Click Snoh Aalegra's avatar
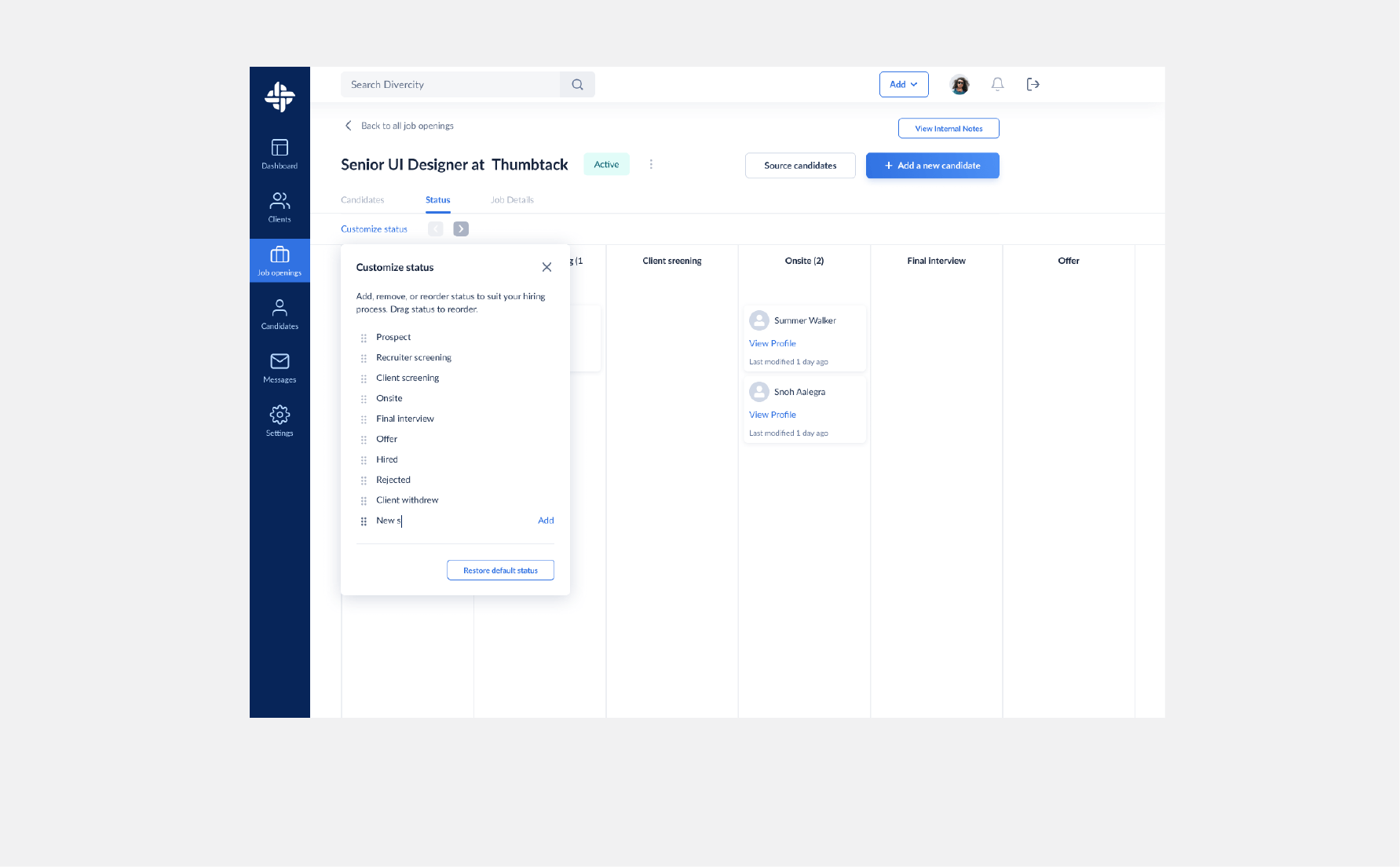The image size is (1400, 867). (759, 391)
